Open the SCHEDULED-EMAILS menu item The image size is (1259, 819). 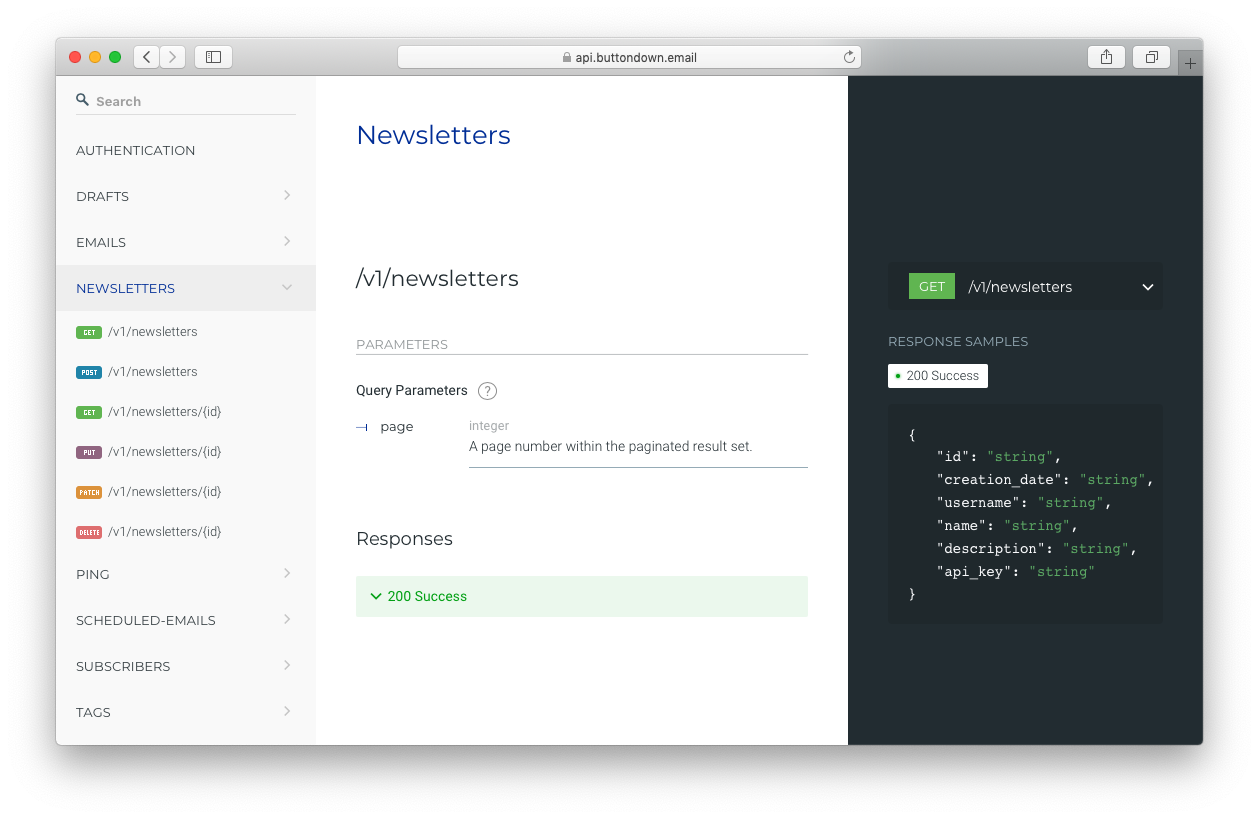[x=186, y=620]
